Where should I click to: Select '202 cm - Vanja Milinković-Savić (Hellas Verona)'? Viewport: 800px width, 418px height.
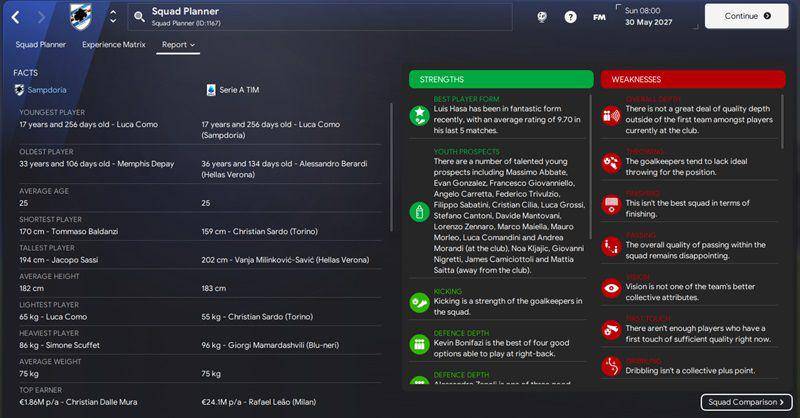coord(285,260)
